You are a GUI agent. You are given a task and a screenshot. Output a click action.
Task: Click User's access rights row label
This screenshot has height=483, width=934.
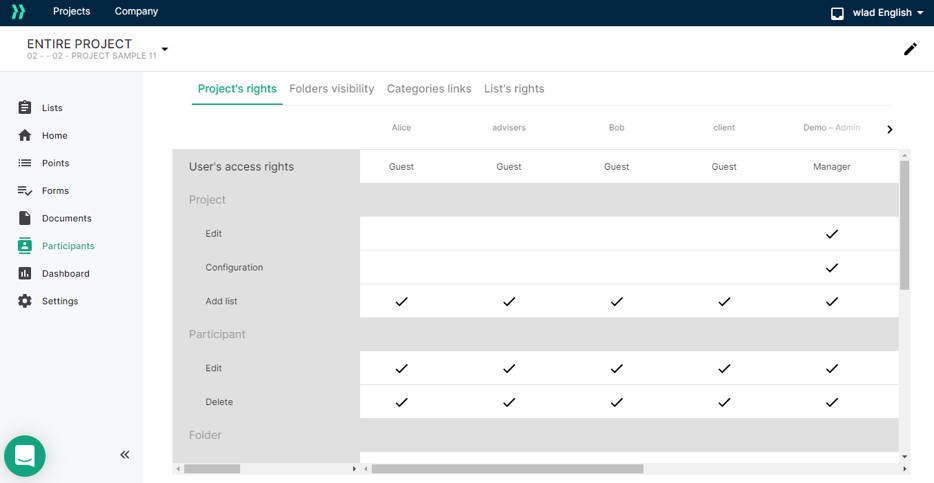241,167
